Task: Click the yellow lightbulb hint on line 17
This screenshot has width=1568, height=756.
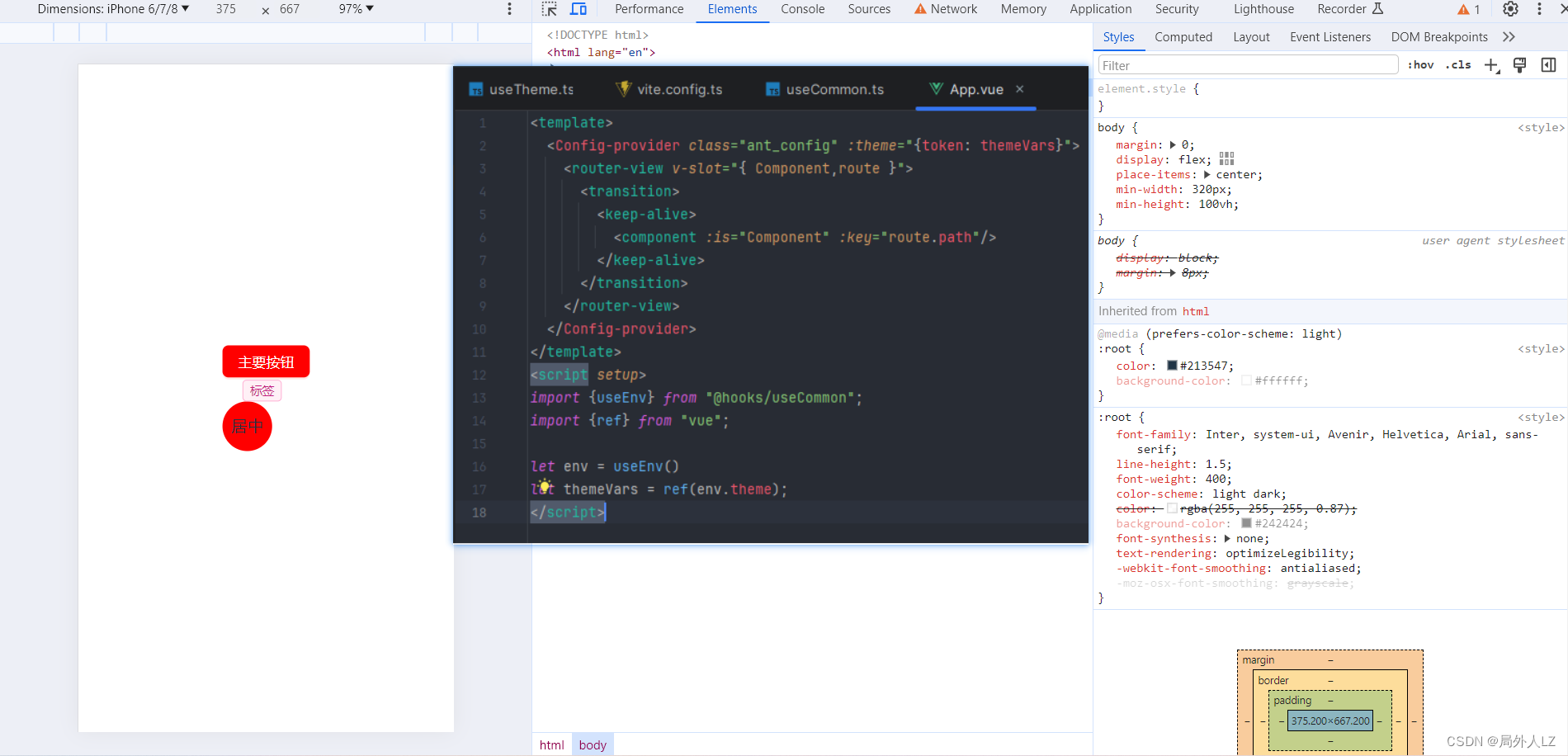Action: 545,486
